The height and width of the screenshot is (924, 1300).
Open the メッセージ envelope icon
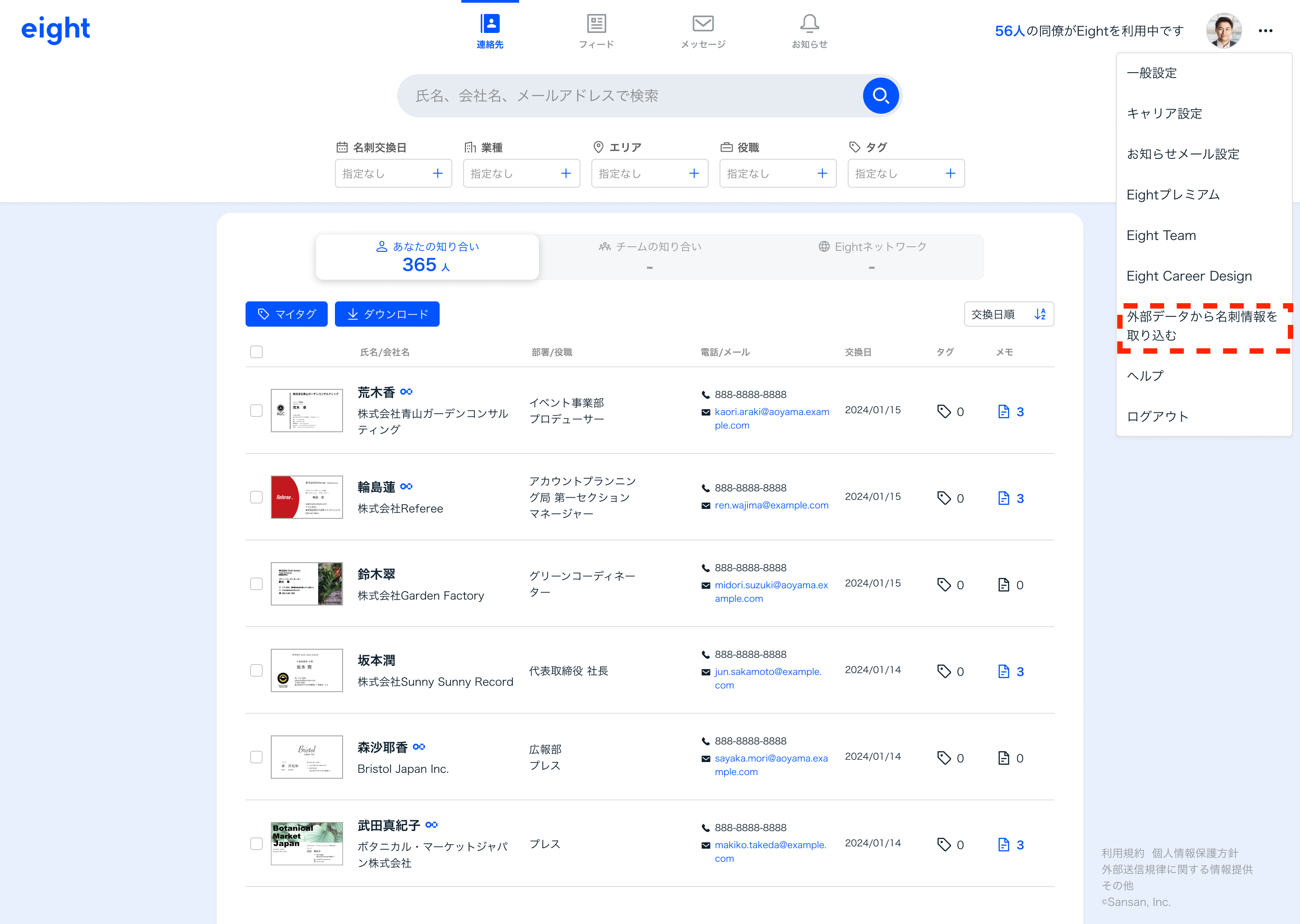[703, 24]
